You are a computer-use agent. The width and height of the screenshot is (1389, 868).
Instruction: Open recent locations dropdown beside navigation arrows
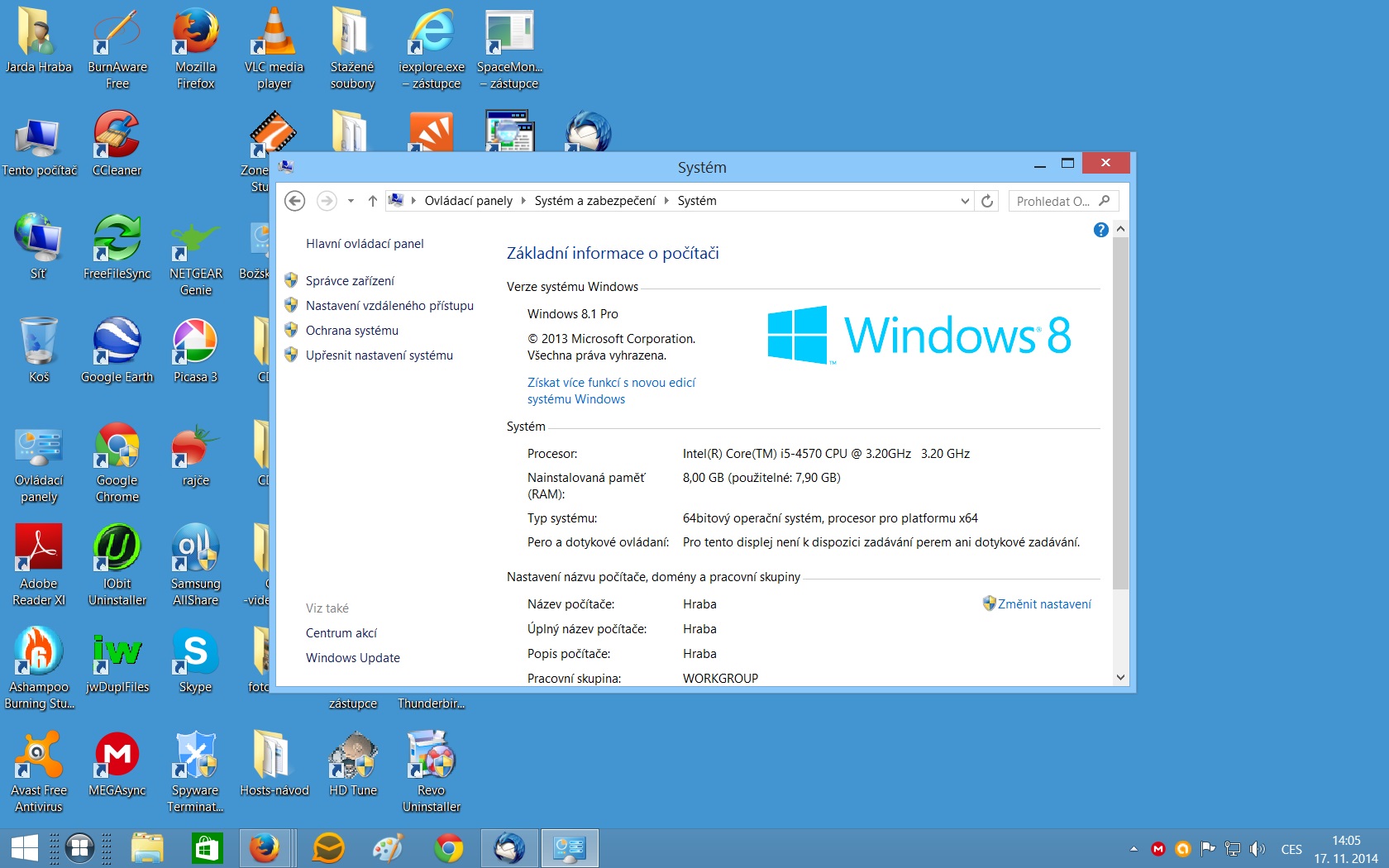pyautogui.click(x=351, y=201)
